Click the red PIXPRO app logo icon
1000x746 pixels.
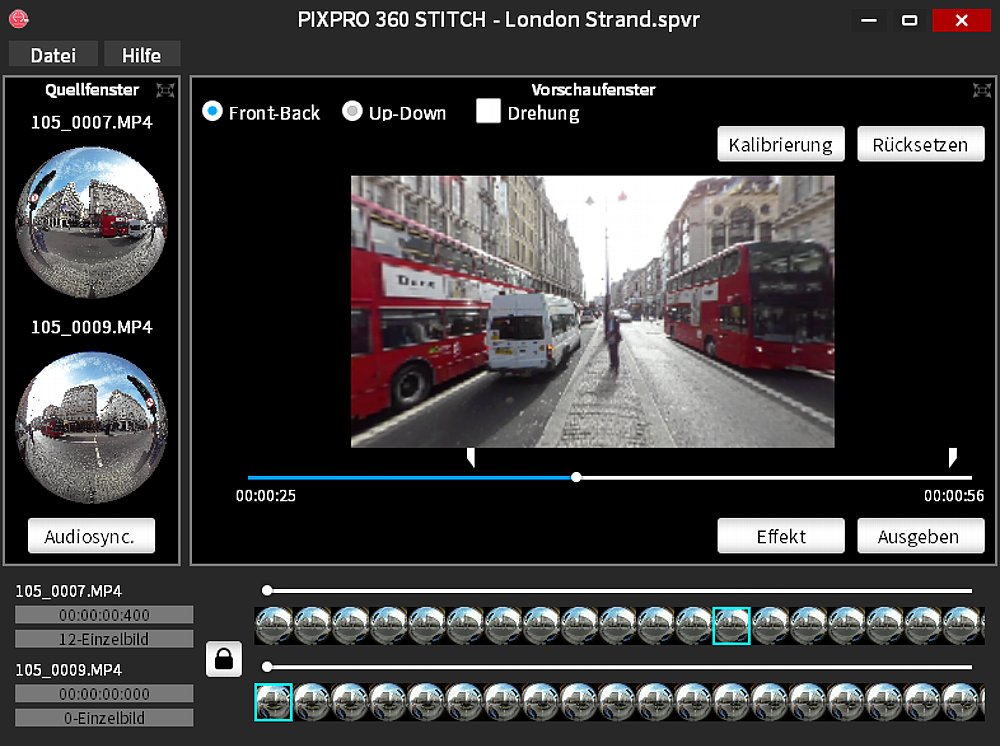(x=20, y=19)
